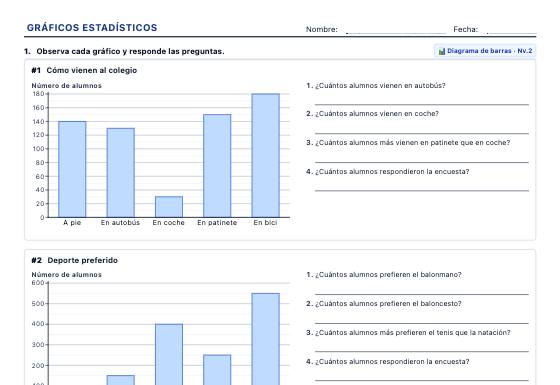560x385 pixels.
Task: Click the '100' y-axis value in chart 1
Action: (38, 149)
